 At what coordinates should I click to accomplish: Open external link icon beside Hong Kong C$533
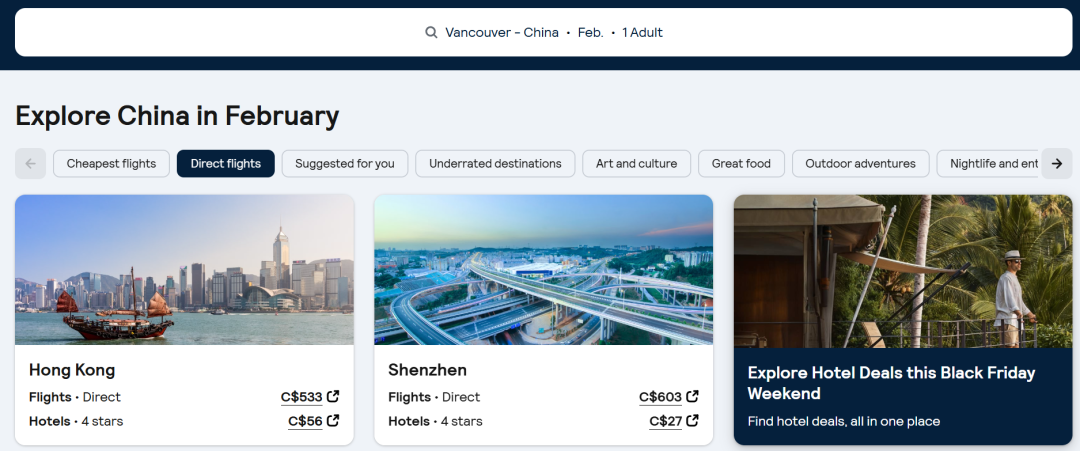pyautogui.click(x=333, y=397)
